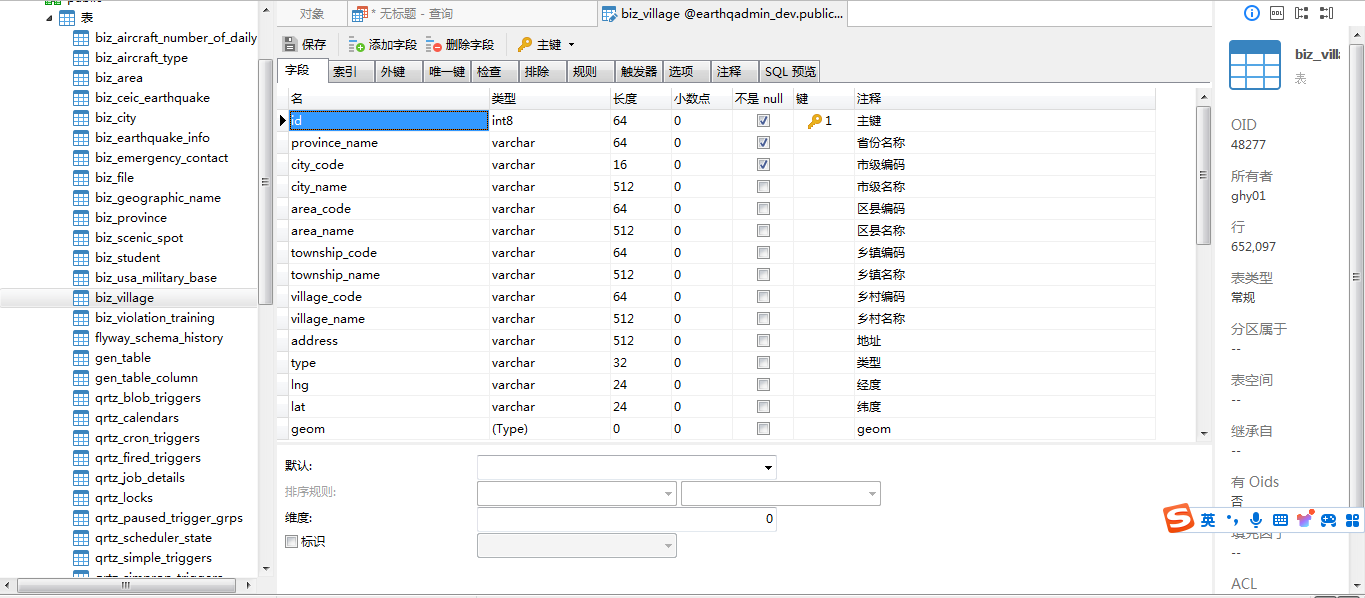
Task: Select qrtz_cron_triggers in the tree
Action: pyautogui.click(x=147, y=438)
